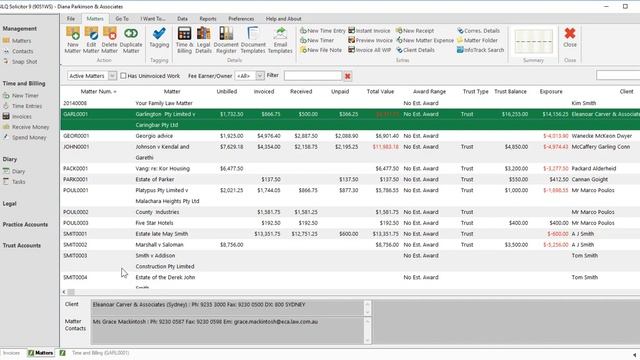The height and width of the screenshot is (360, 640).
Task: Open the Preferences menu
Action: (241, 19)
